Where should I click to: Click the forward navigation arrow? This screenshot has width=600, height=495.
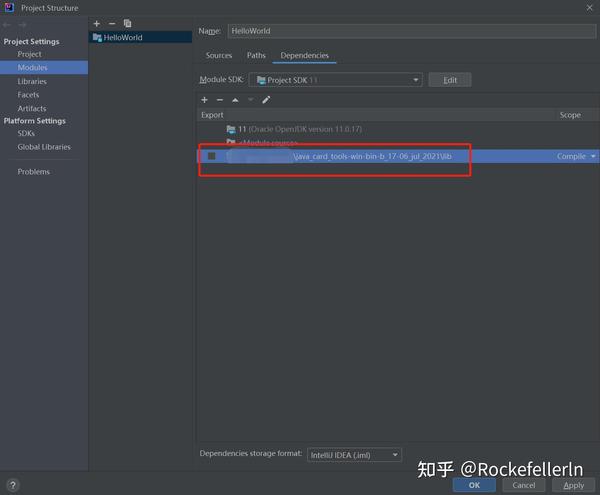pyautogui.click(x=23, y=25)
